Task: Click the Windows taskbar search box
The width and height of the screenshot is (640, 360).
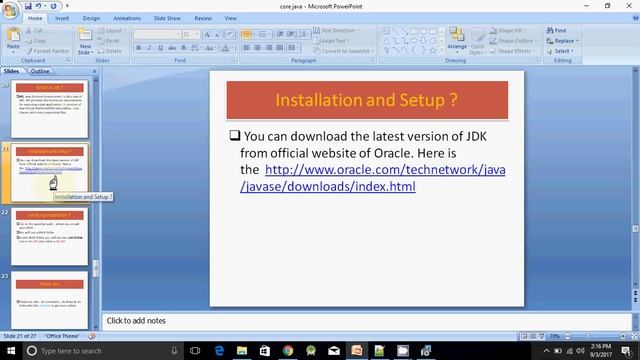Action: pyautogui.click(x=102, y=351)
